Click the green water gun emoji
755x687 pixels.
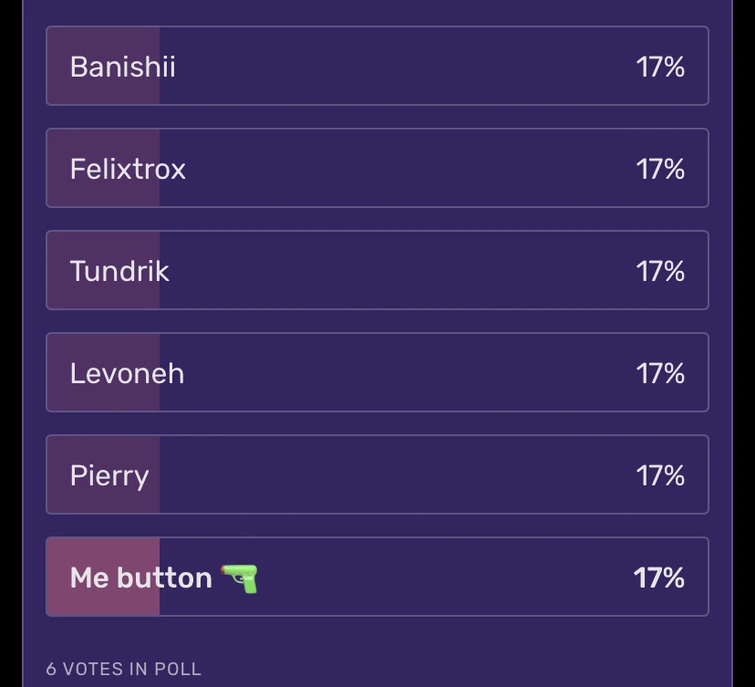(239, 578)
